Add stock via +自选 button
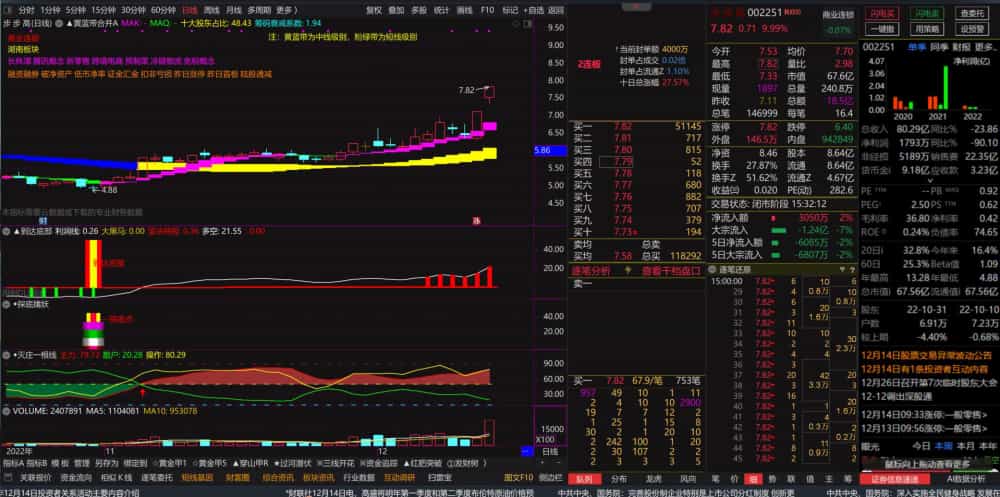The image size is (1000, 497). pos(534,10)
